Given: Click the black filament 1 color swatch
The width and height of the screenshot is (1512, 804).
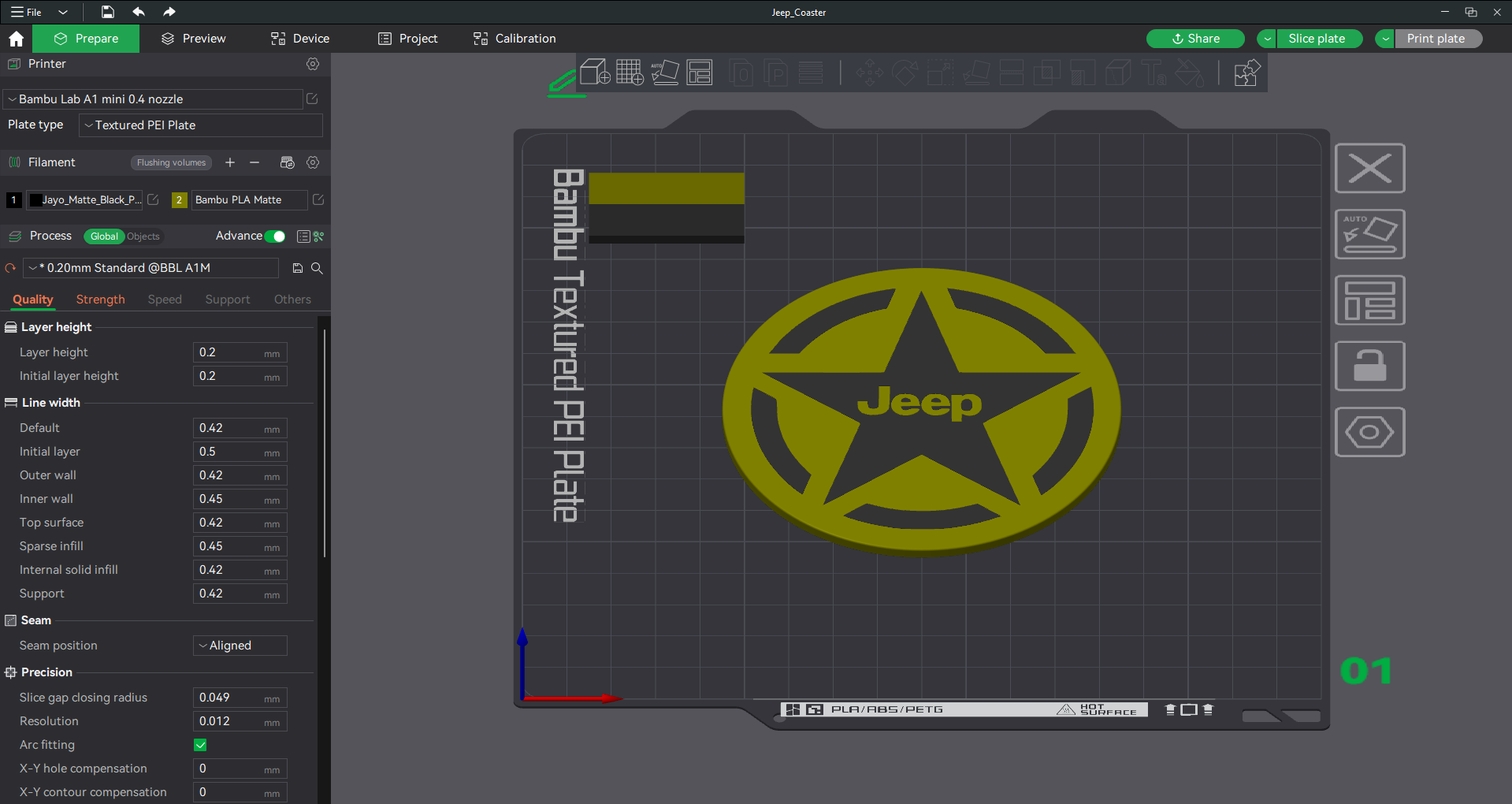Looking at the screenshot, I should click(35, 200).
